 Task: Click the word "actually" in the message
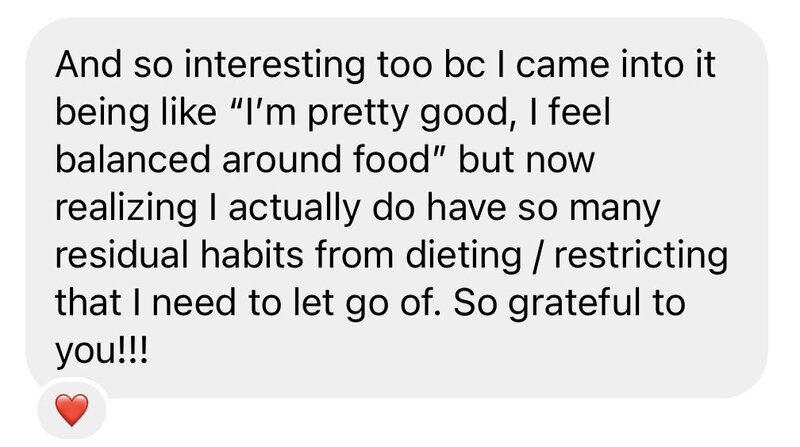[x=294, y=208]
